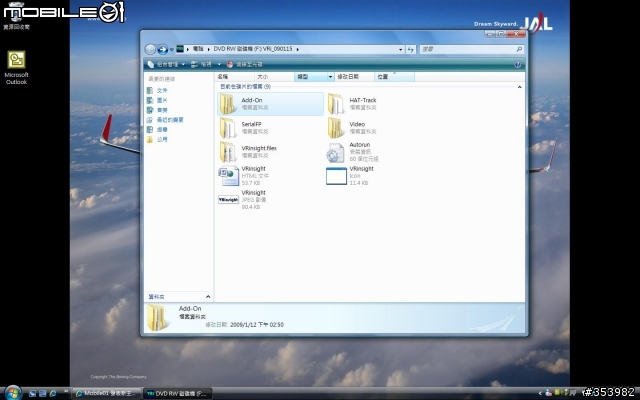Click the Forward navigation arrow button
Screen dimensions: 640x400
162,49
